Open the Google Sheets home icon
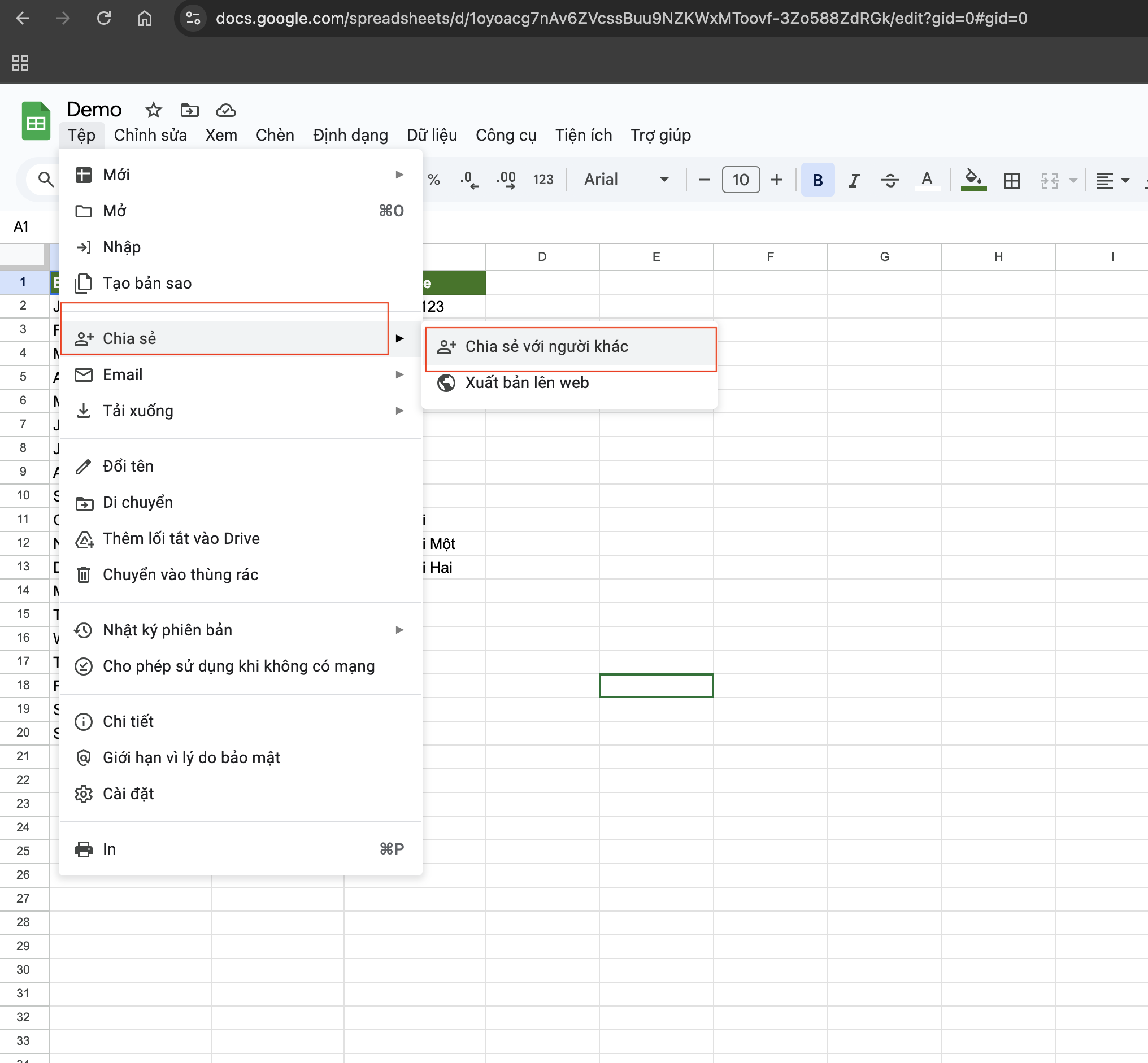This screenshot has width=1148, height=1063. (x=36, y=121)
